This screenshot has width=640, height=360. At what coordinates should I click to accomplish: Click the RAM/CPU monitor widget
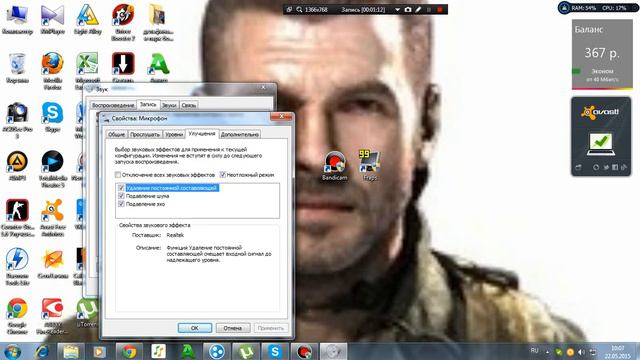click(598, 8)
